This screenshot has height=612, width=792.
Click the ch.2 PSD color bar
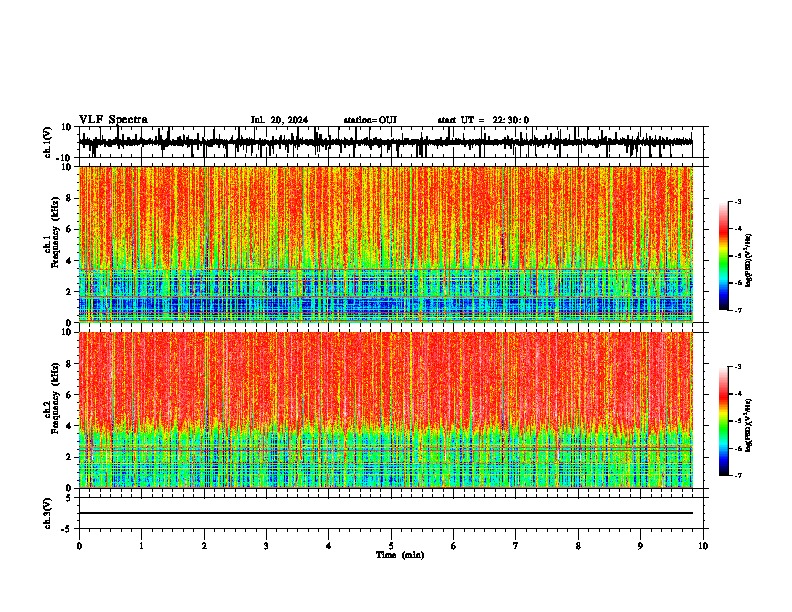pos(723,421)
